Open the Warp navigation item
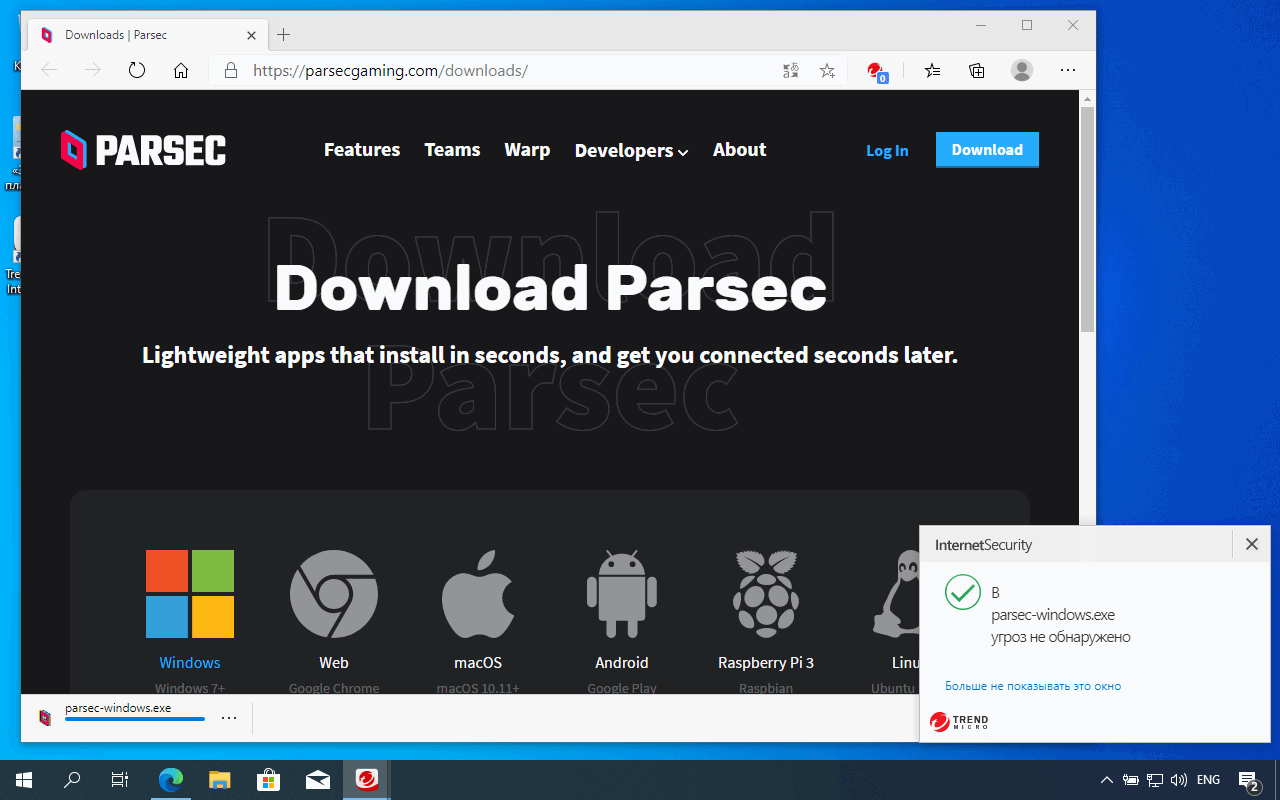1280x800 pixels. (527, 150)
